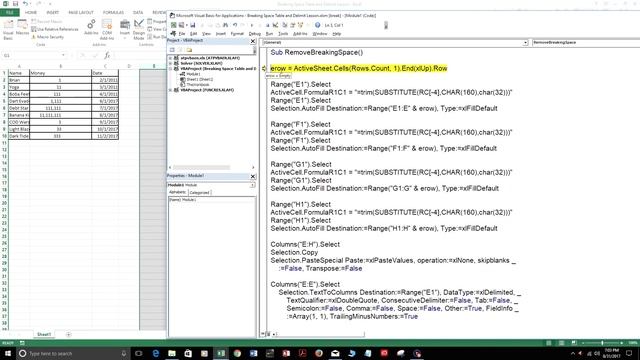Image resolution: width=640 pixels, height=360 pixels.
Task: Open Edge browser from taskbar
Action: pyautogui.click(x=156, y=353)
